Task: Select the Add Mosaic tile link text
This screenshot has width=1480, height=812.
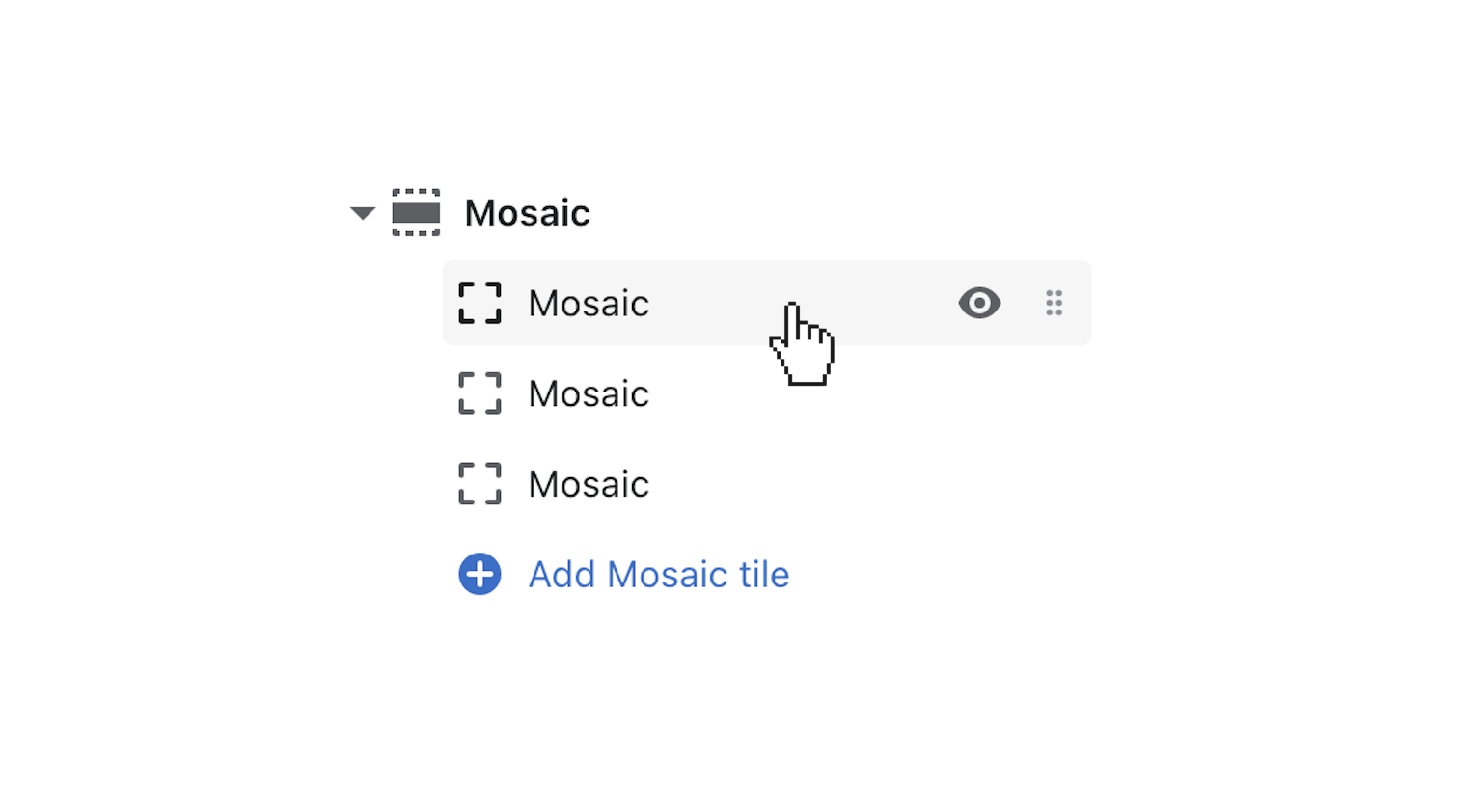Action: tap(658, 574)
